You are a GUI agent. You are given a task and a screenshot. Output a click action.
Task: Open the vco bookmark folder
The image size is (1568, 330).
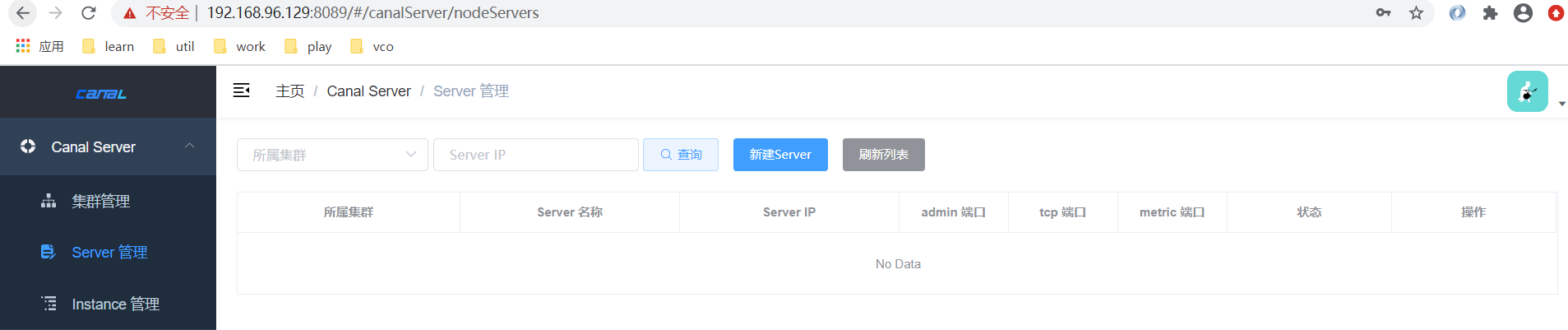372,46
